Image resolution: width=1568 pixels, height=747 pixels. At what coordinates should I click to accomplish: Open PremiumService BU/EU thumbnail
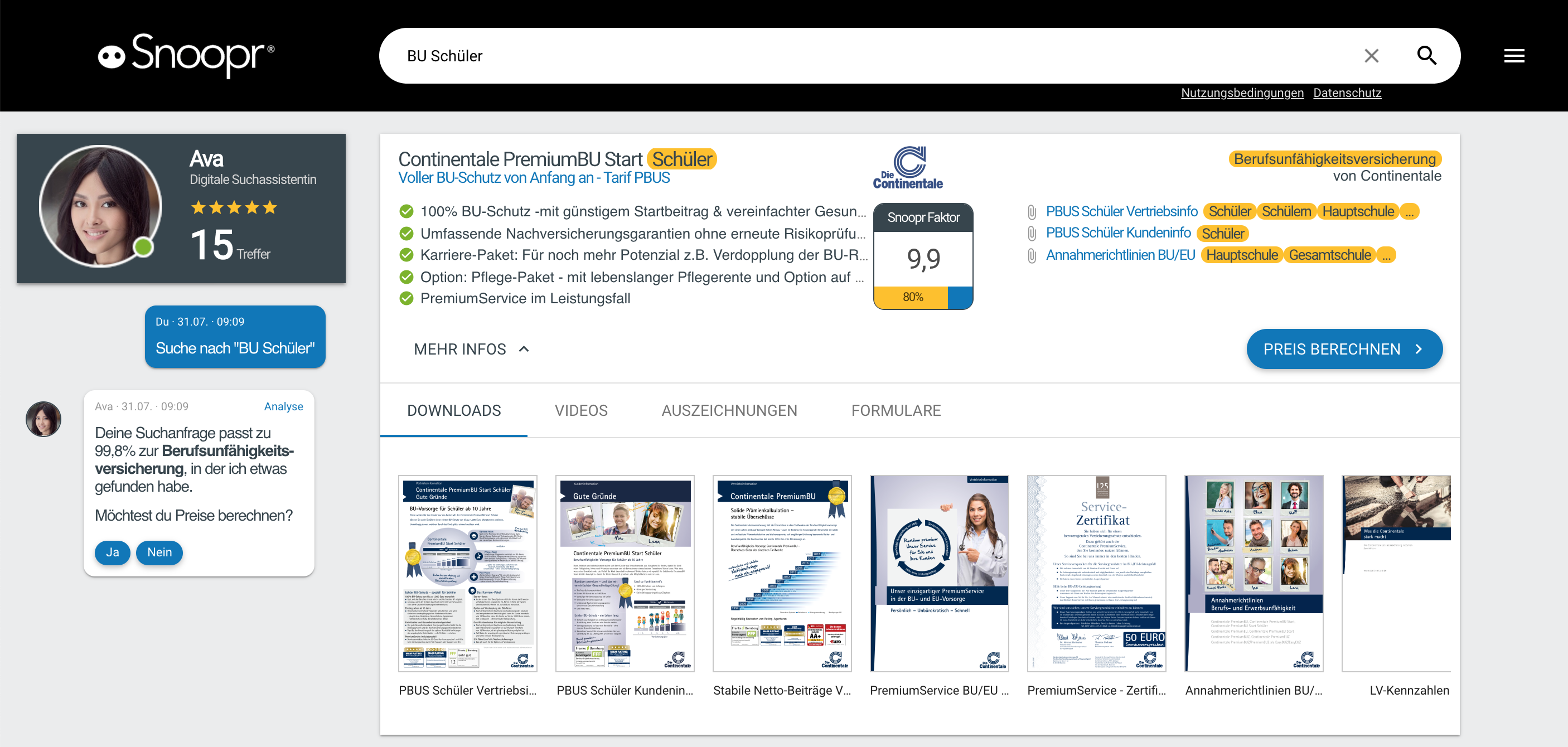939,574
